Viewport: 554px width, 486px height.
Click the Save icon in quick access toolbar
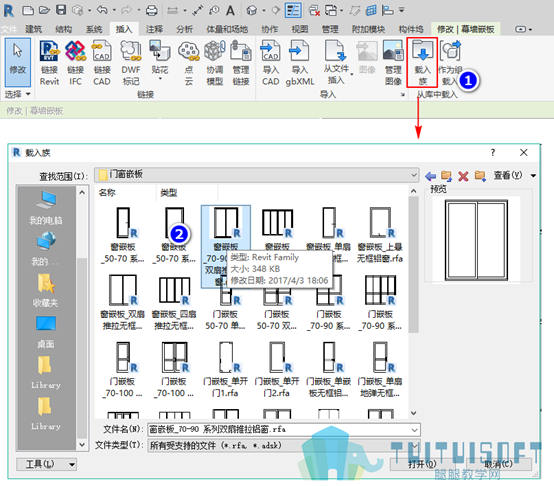point(61,10)
